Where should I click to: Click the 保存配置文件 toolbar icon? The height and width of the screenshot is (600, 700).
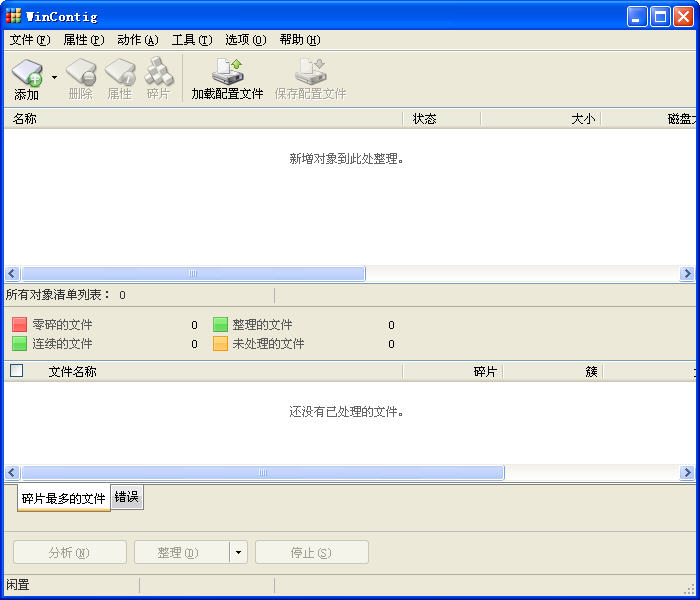(311, 78)
